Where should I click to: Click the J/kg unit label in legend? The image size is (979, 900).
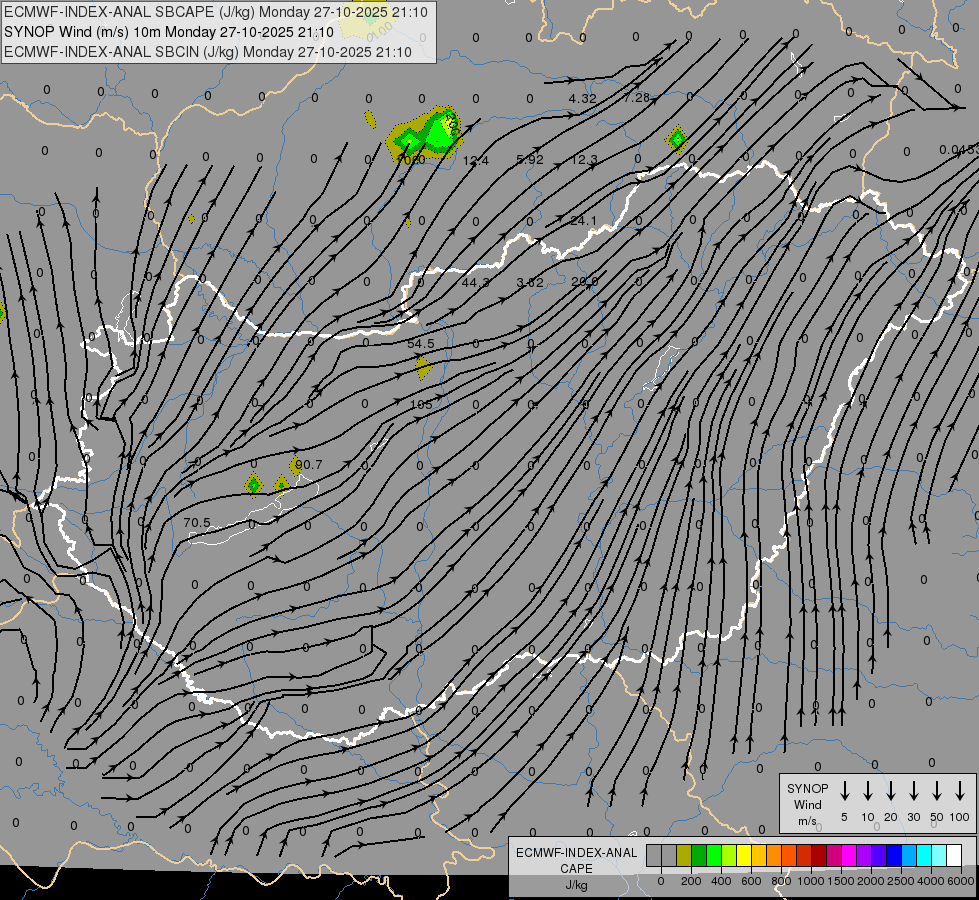pyautogui.click(x=576, y=885)
